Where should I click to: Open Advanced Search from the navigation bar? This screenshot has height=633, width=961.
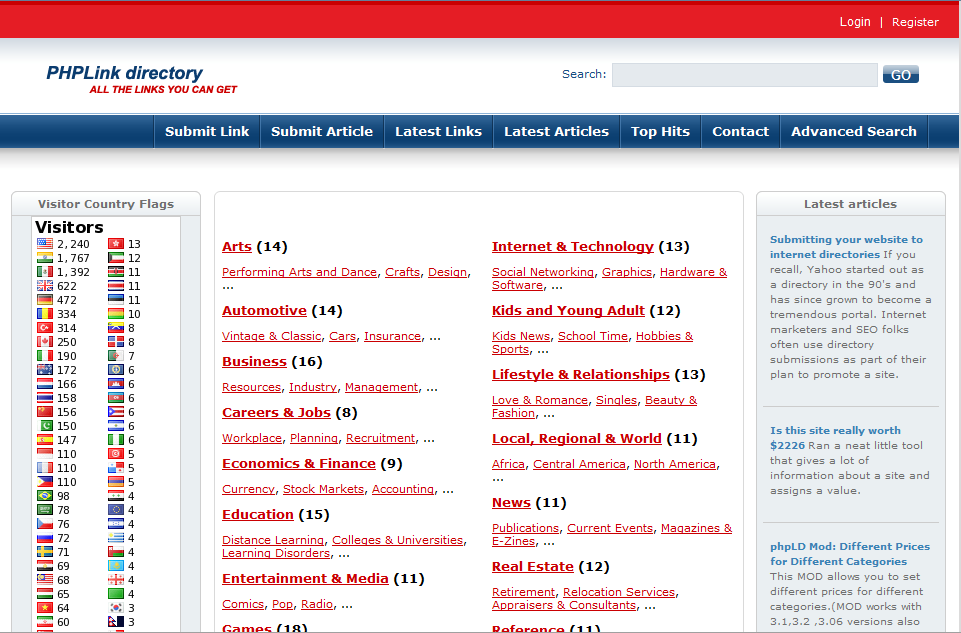[x=853, y=131]
